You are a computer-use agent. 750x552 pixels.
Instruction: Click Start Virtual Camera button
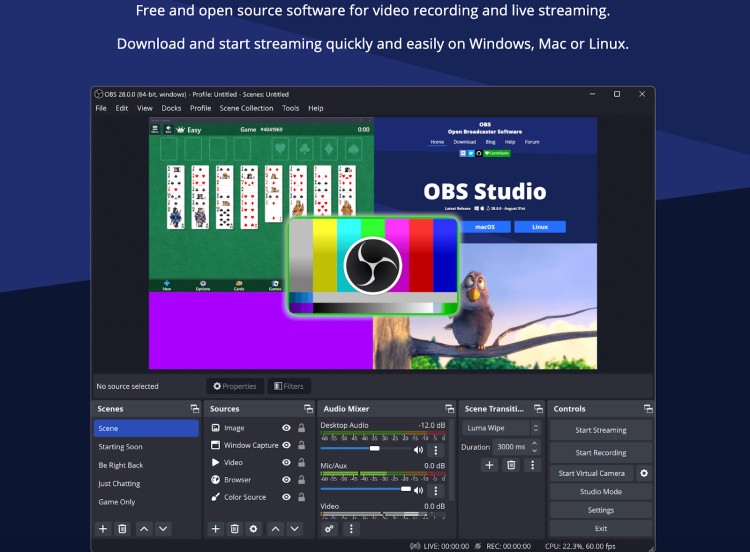click(x=592, y=473)
